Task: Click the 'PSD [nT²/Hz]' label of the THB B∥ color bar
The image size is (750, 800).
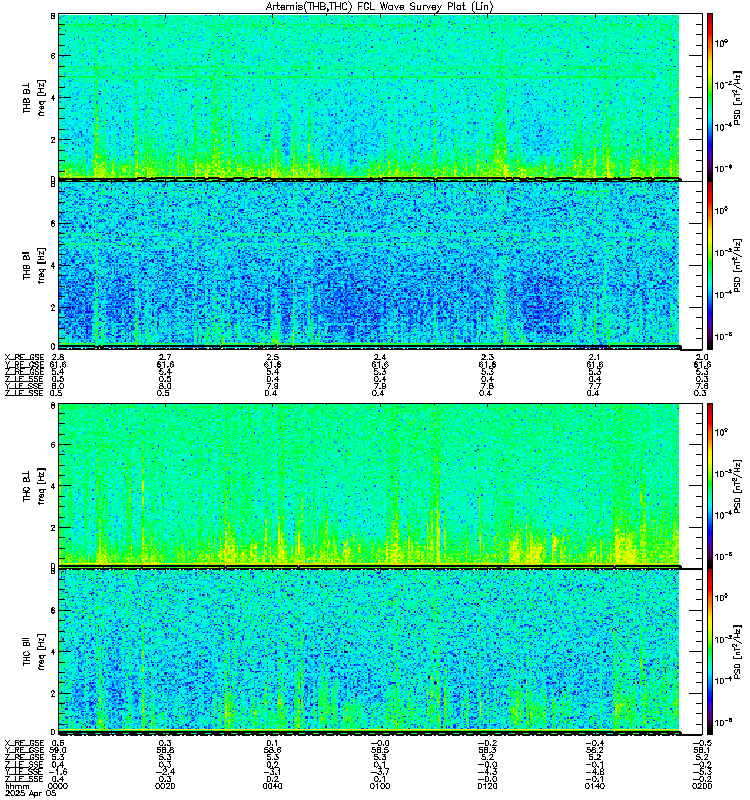Action: (737, 265)
